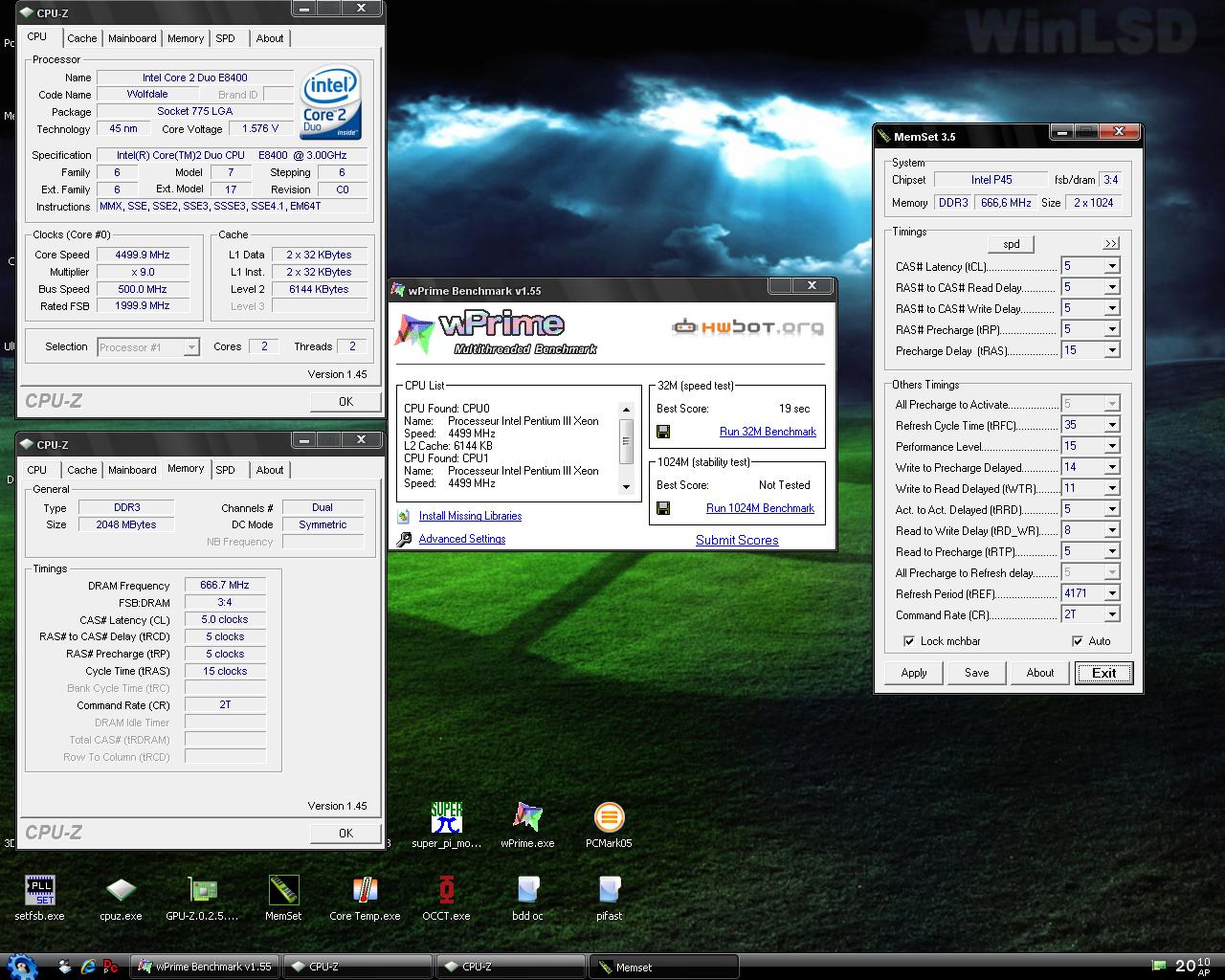Click CPU List scroll down arrow

(x=627, y=487)
